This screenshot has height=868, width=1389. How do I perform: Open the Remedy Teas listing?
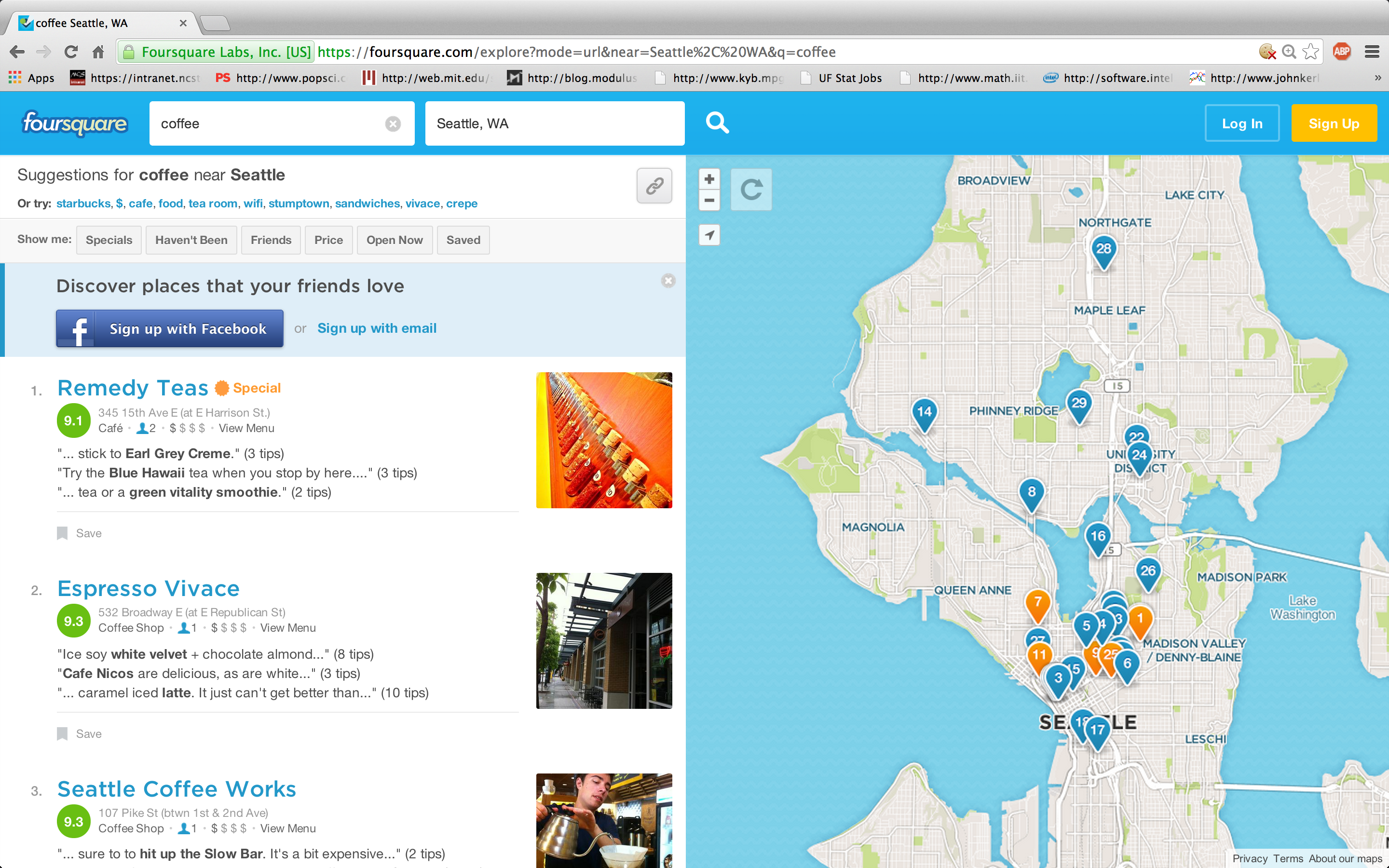coord(133,388)
